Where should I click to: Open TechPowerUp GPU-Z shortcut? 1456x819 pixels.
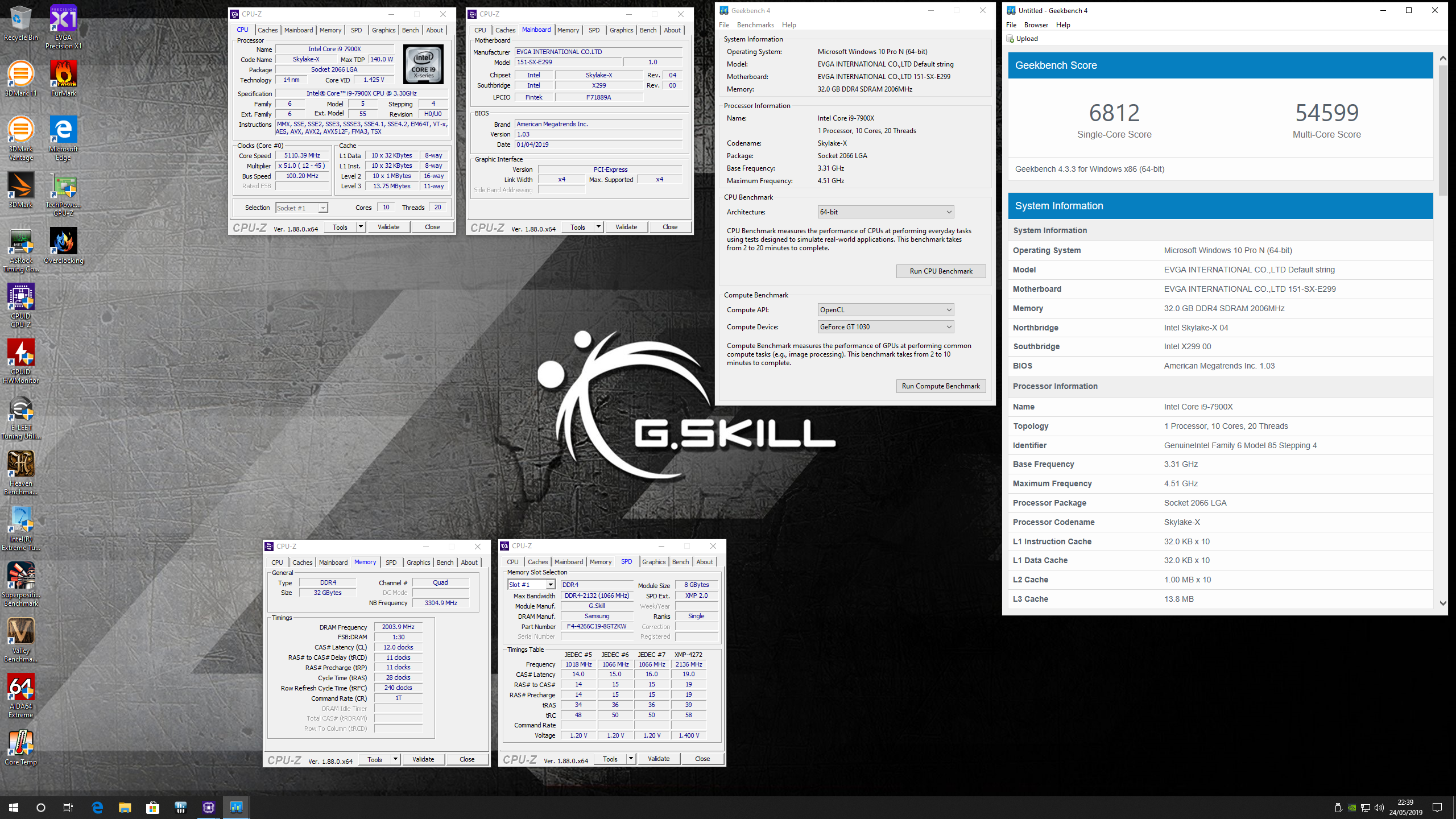pos(63,195)
